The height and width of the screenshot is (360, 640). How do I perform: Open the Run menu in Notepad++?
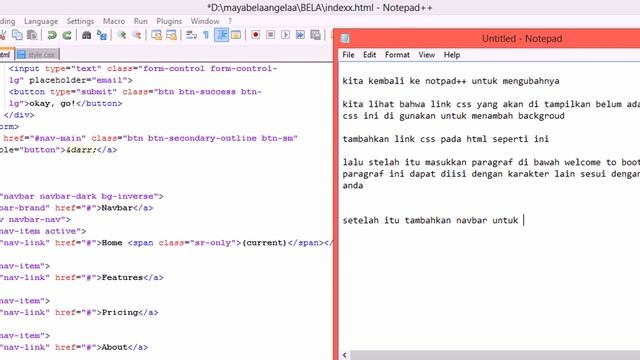coord(141,21)
